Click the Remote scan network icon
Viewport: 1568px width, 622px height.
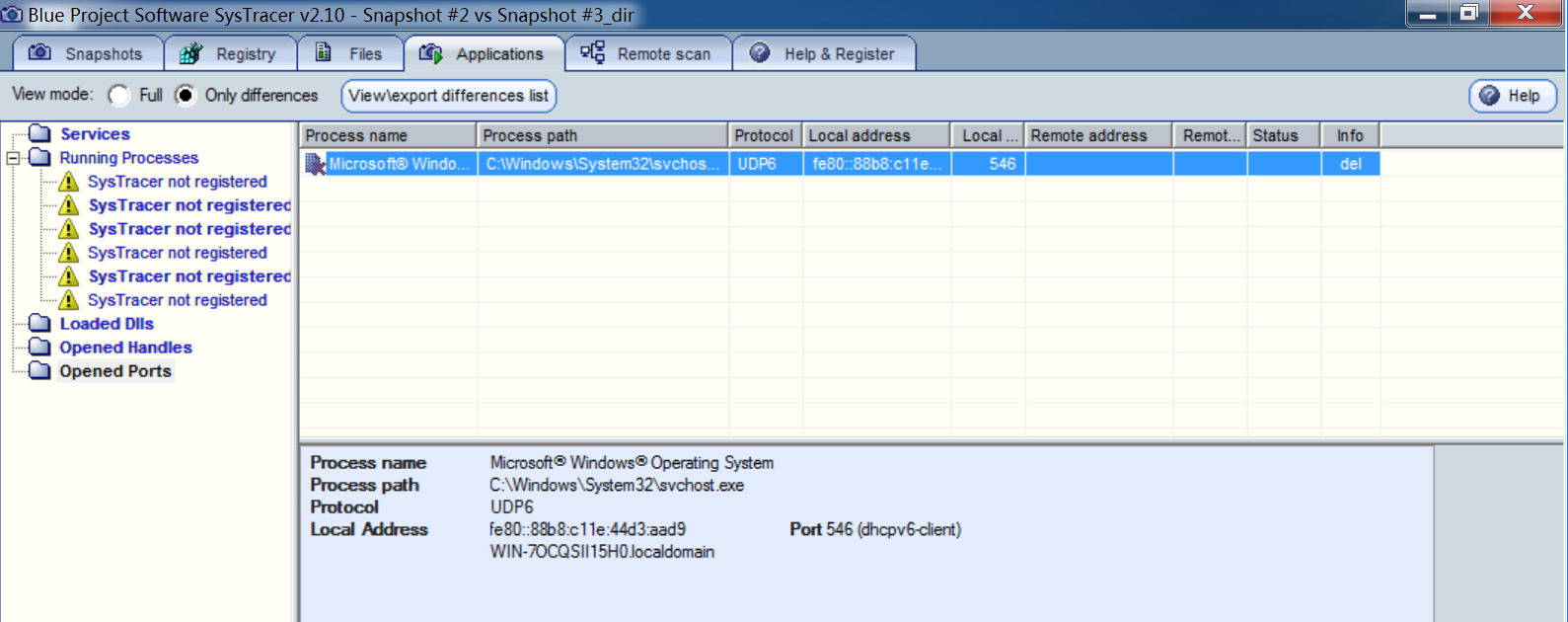click(x=592, y=52)
